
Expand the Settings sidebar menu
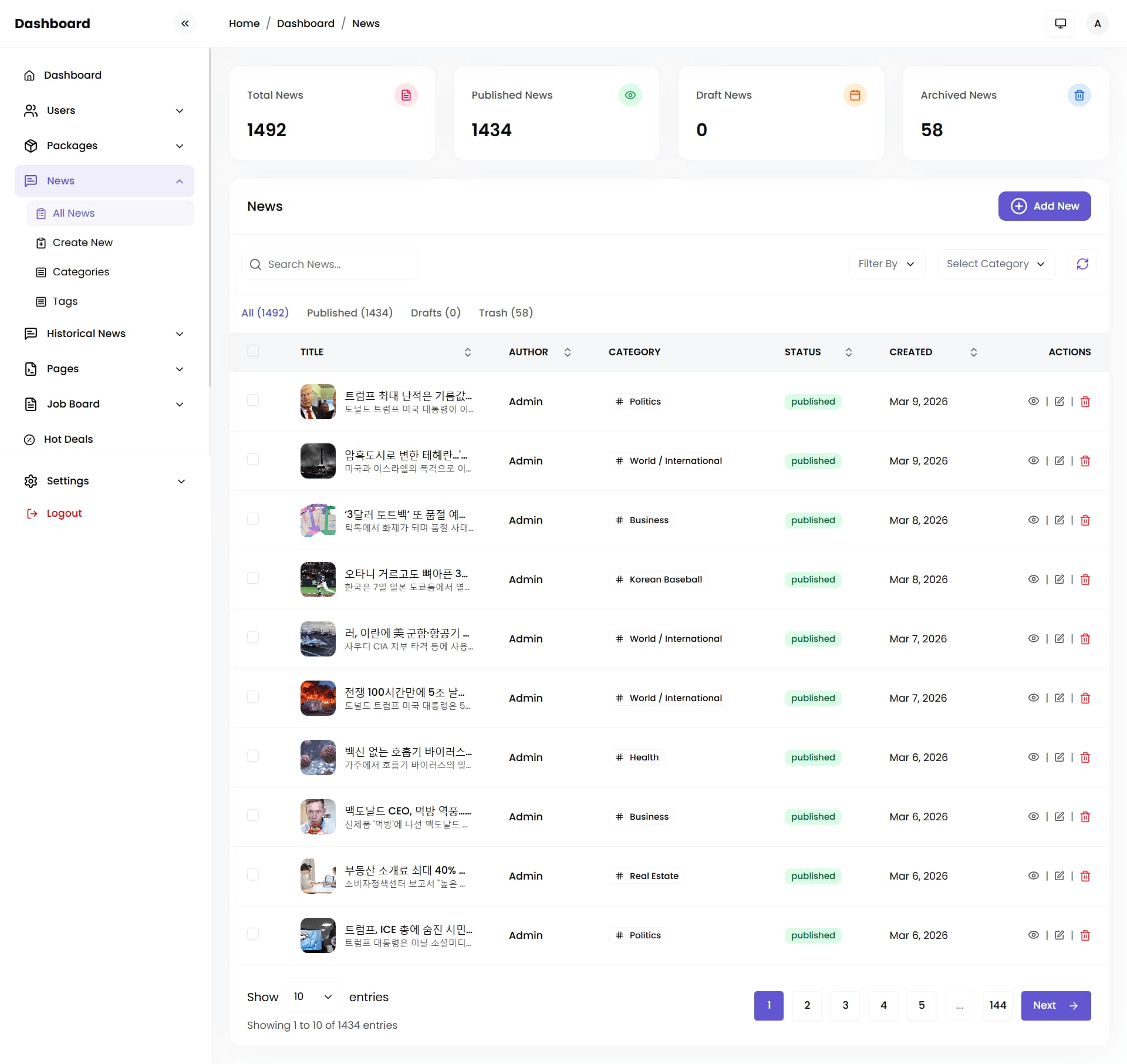[104, 481]
